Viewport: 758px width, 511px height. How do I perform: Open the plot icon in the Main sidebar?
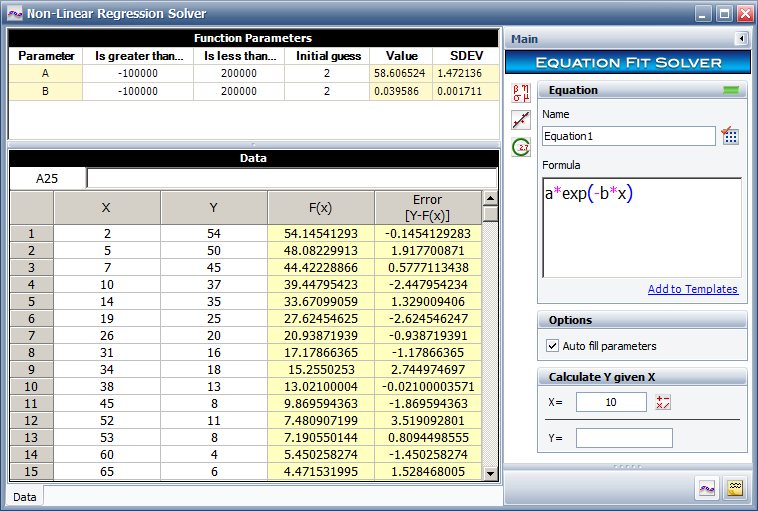point(521,120)
